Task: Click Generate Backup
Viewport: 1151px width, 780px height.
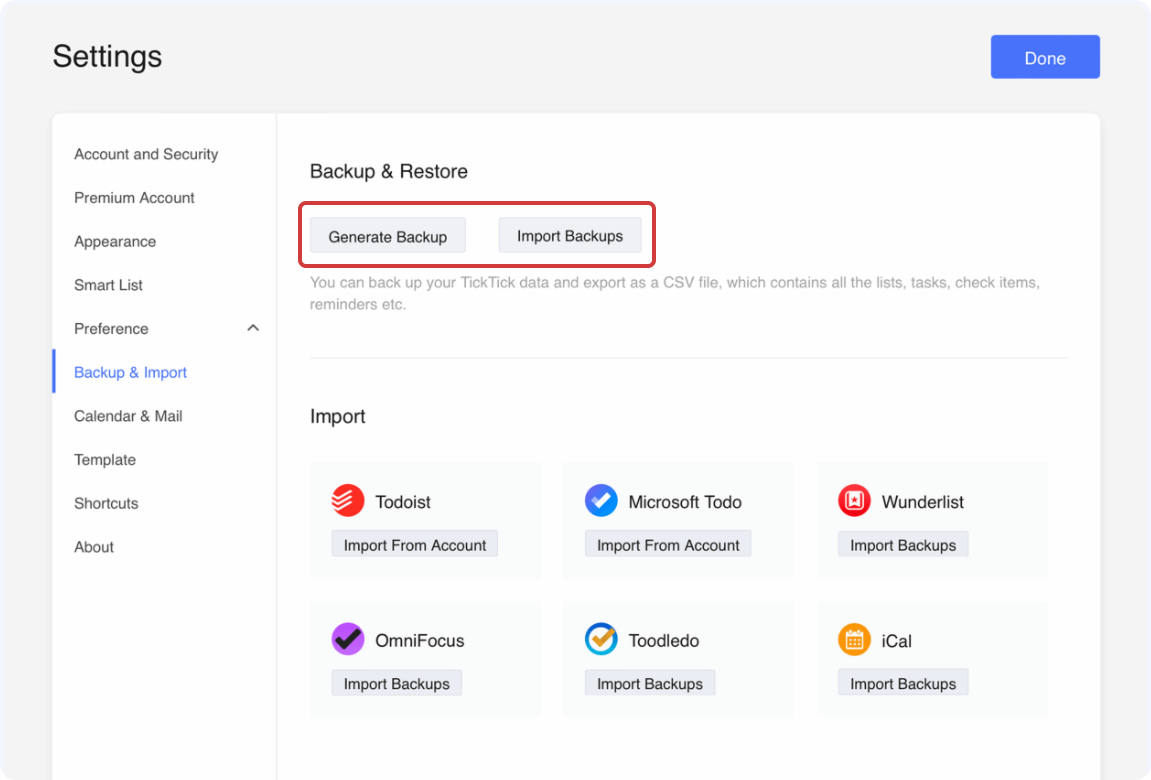Action: [x=386, y=235]
